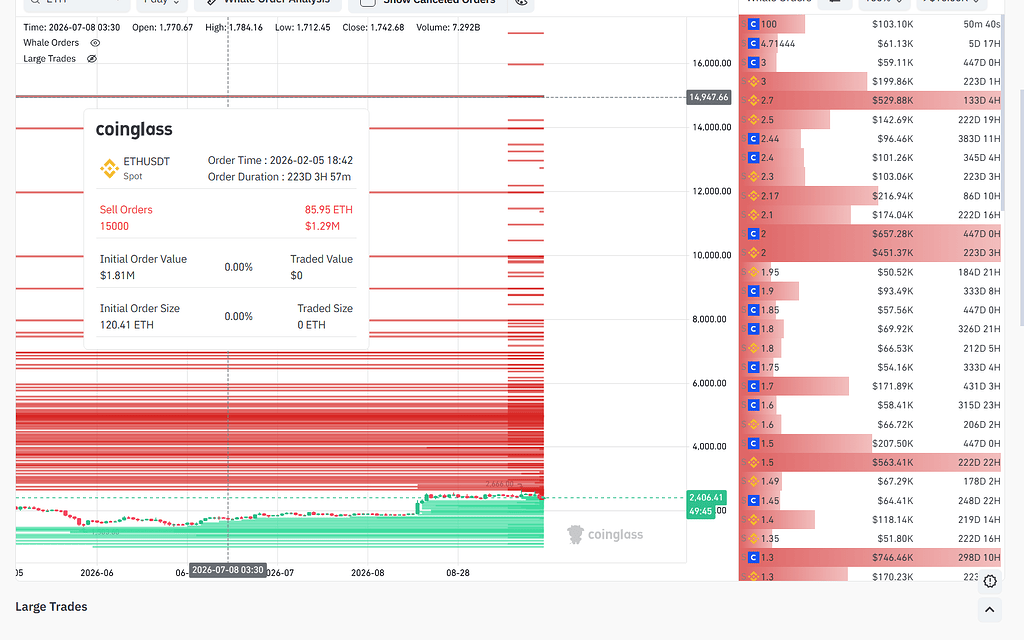The image size is (1024, 640).
Task: Click Coinbase icon in $96.46K order row
Action: [753, 138]
